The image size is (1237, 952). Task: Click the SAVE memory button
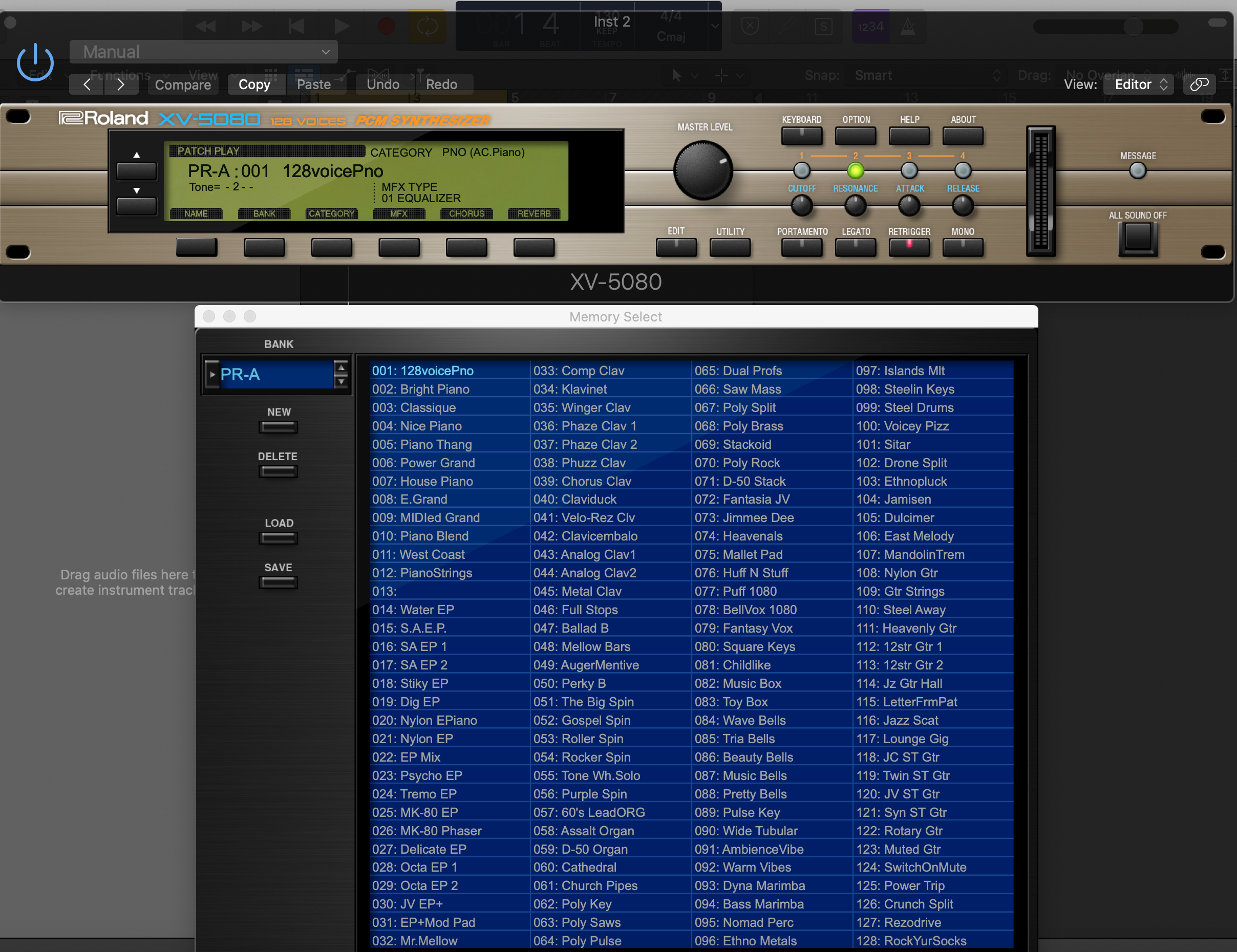278,582
